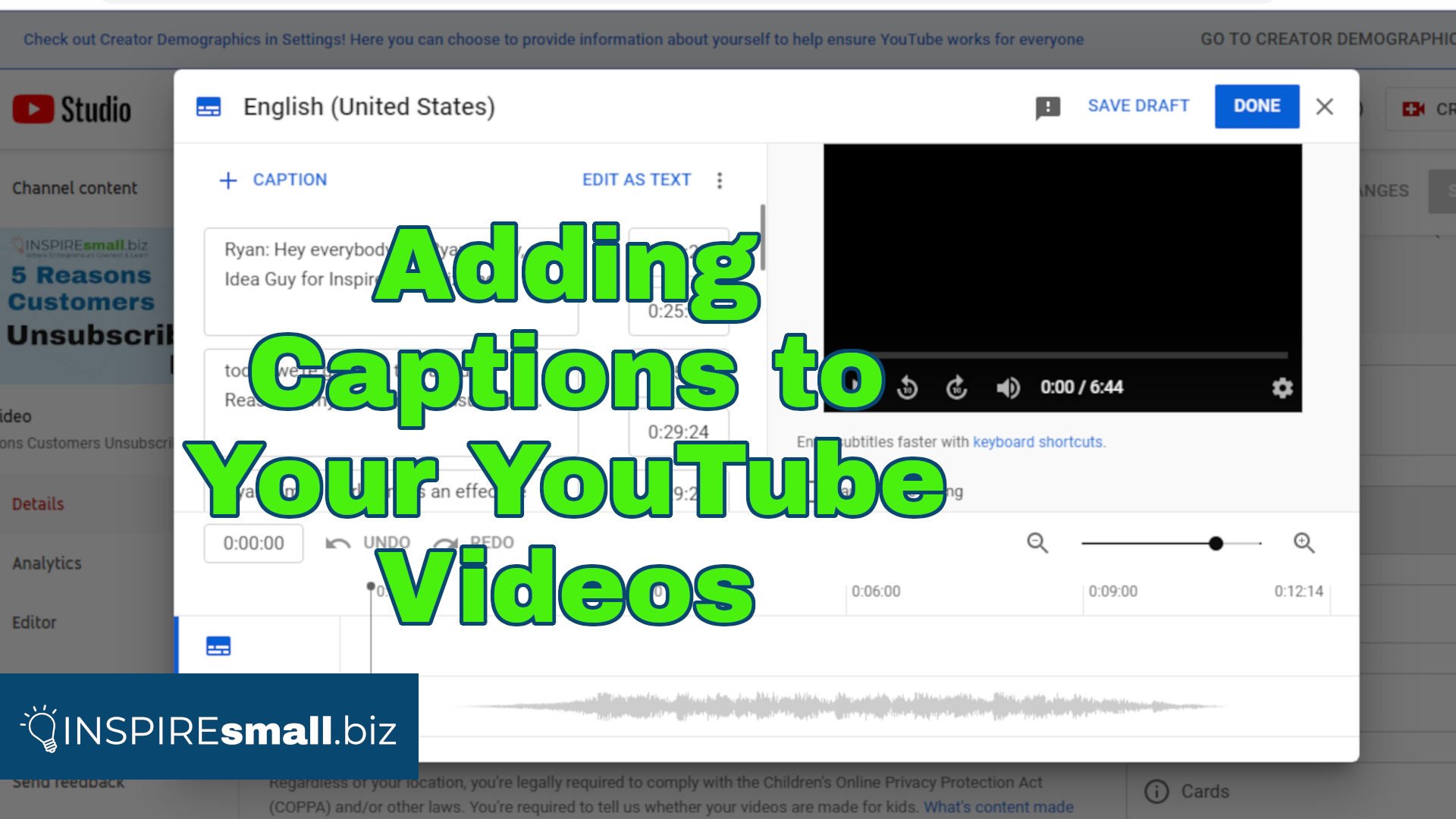Click the rewind 10 seconds icon
The width and height of the screenshot is (1456, 819).
pos(907,387)
